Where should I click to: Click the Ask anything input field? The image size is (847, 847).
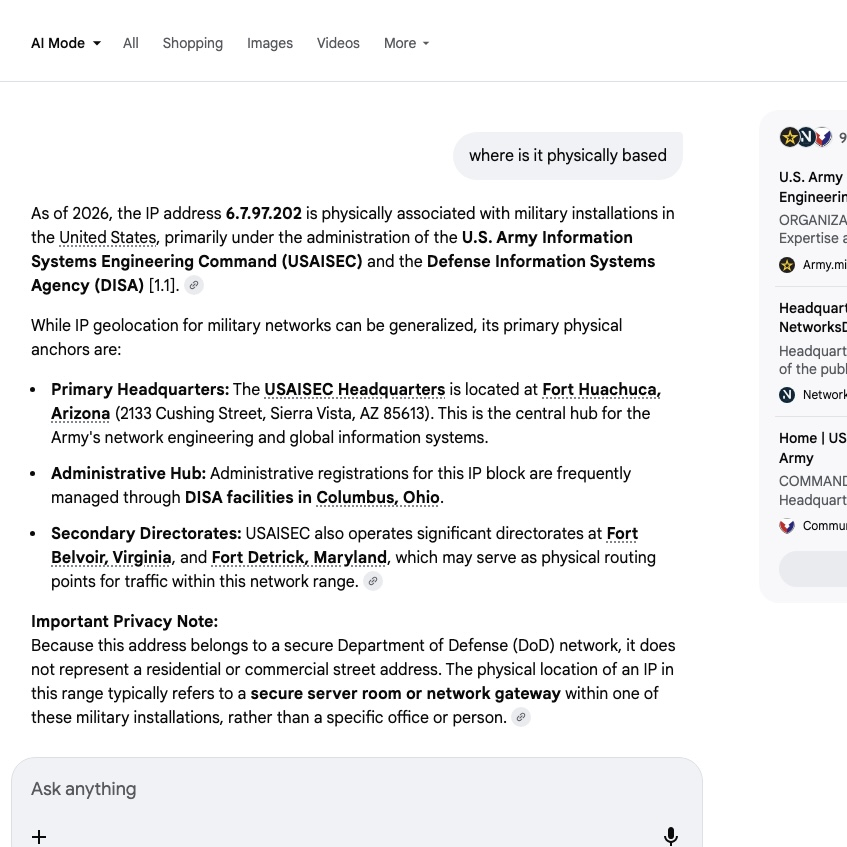[x=357, y=789]
